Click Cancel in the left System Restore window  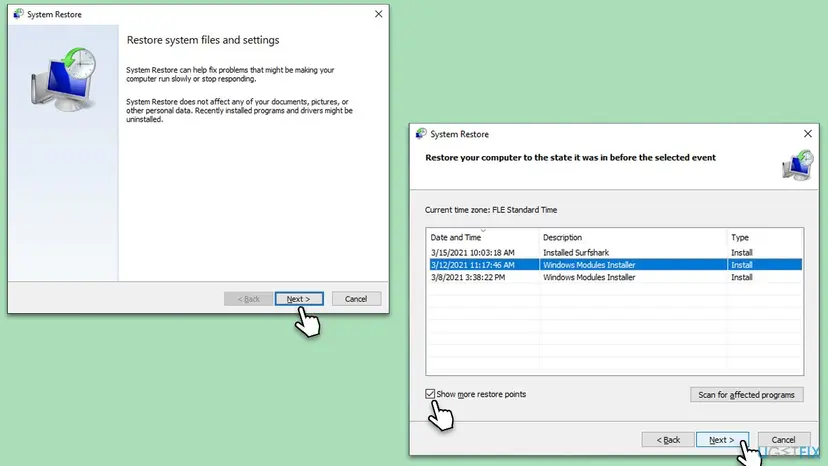coord(356,299)
